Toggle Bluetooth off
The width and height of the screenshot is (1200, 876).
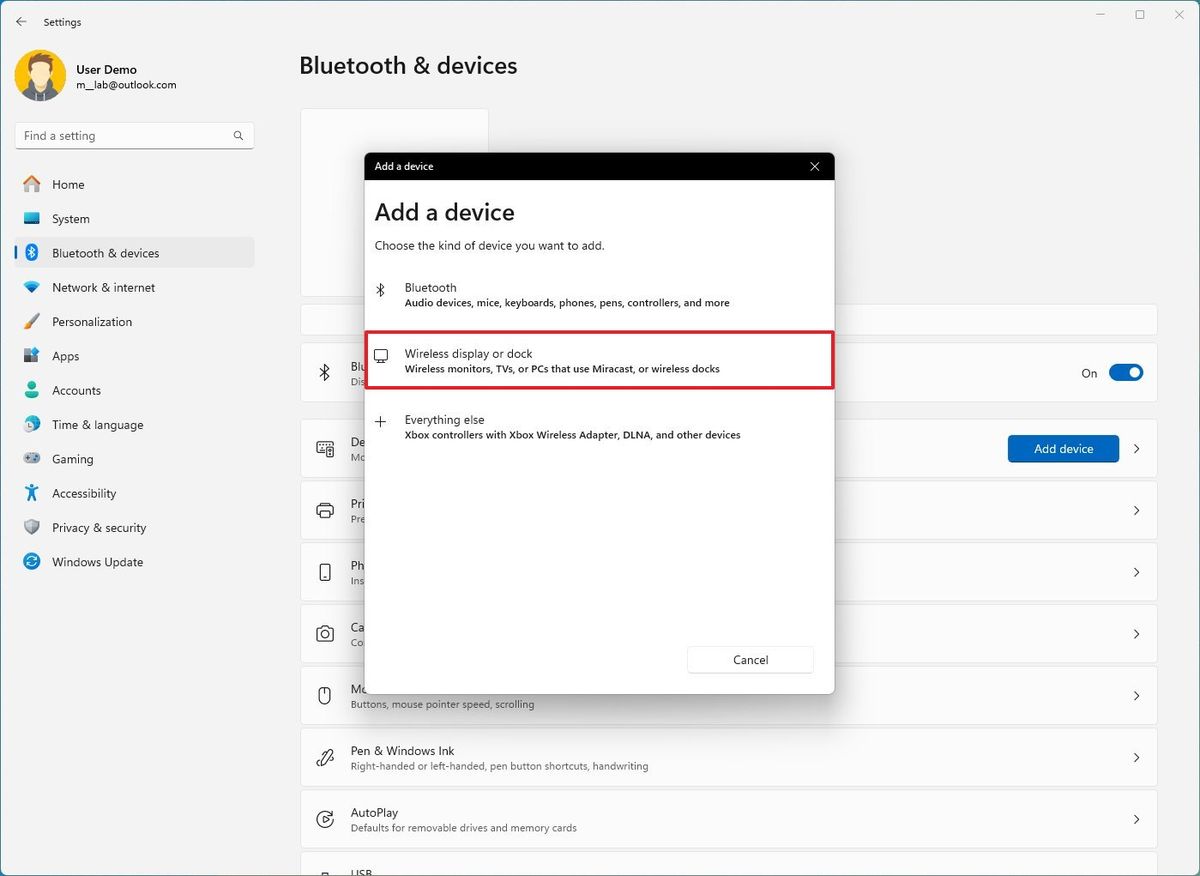(x=1126, y=371)
